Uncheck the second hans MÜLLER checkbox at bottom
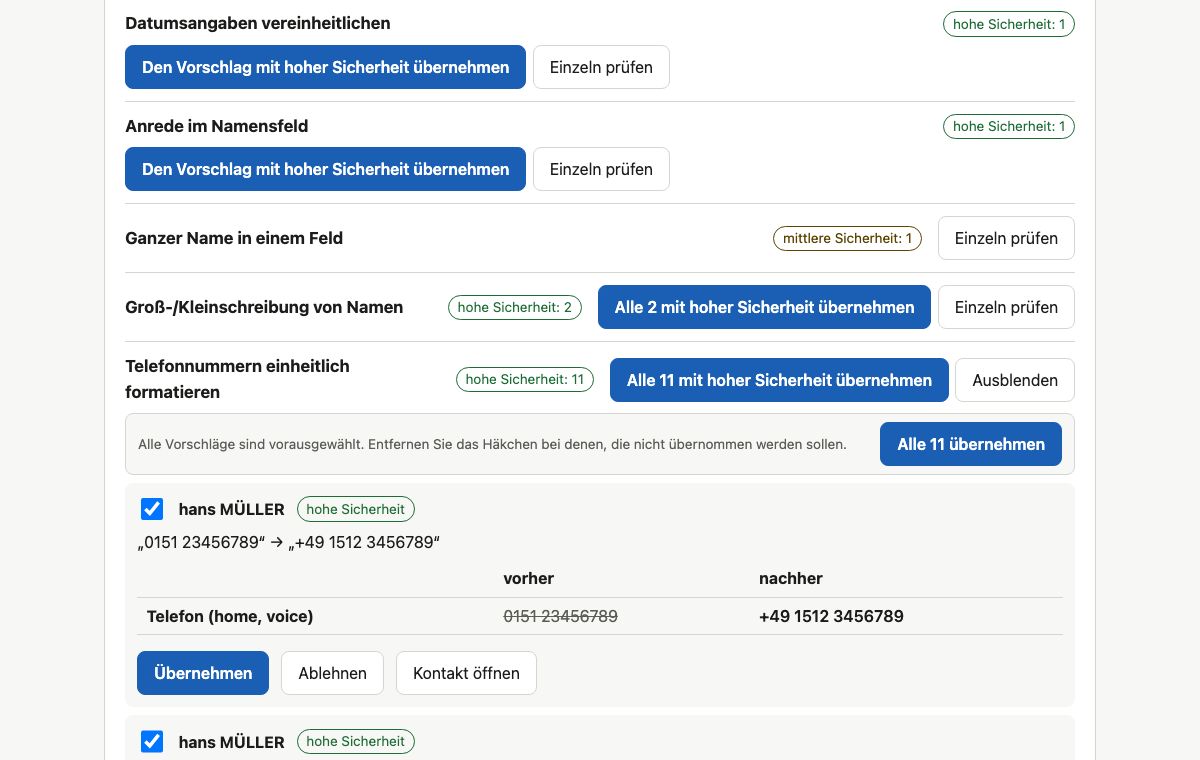The width and height of the screenshot is (1200, 760). pos(152,741)
